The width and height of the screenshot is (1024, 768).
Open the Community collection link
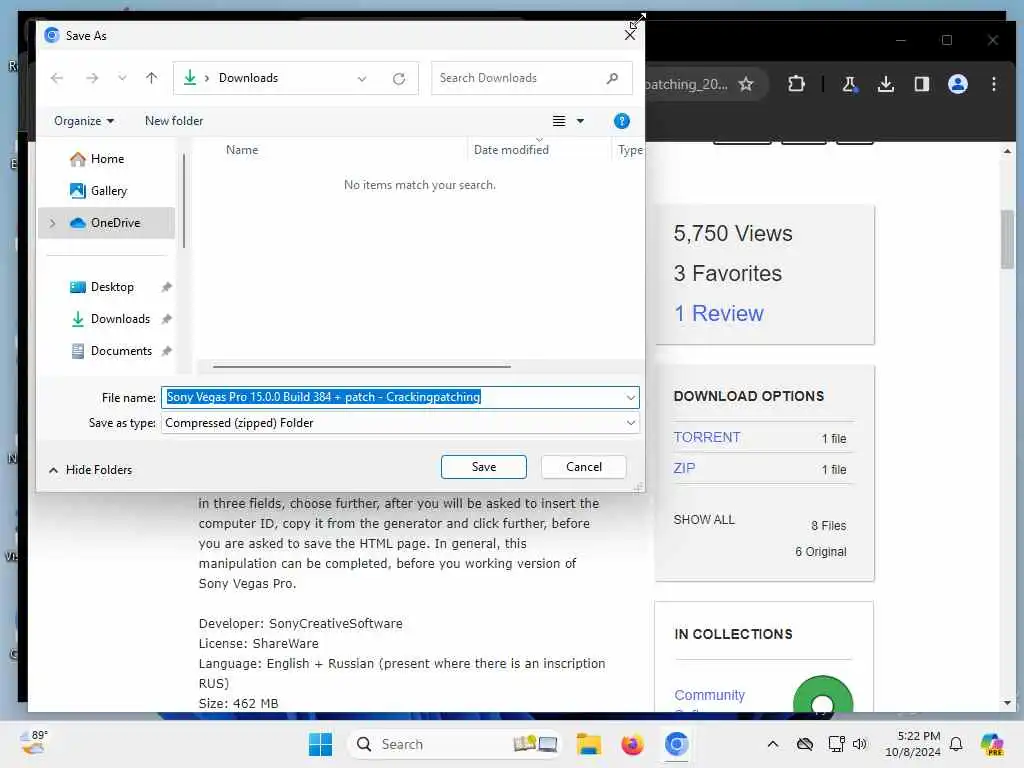[x=709, y=695]
